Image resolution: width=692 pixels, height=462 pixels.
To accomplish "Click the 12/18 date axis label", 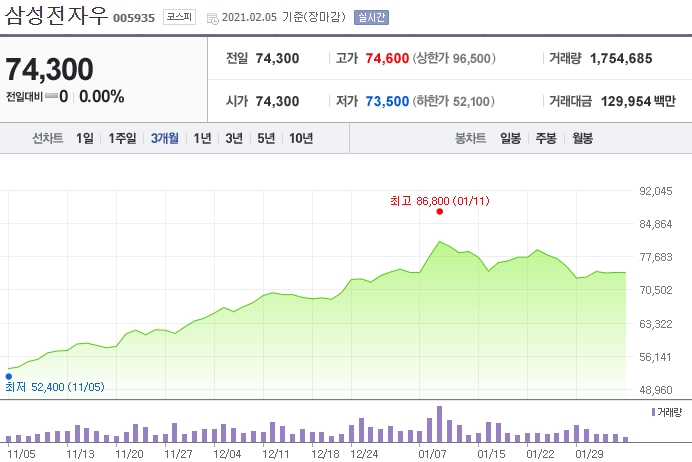I will click(x=325, y=454).
